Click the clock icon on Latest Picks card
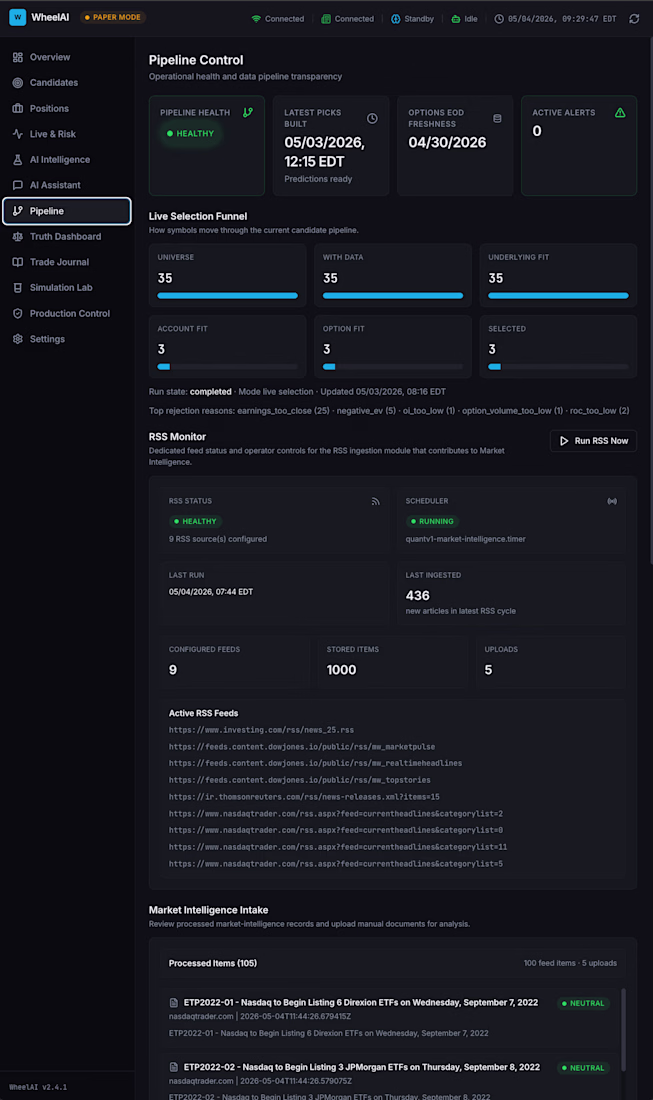Screen dimensions: 653x1100 (x=372, y=119)
